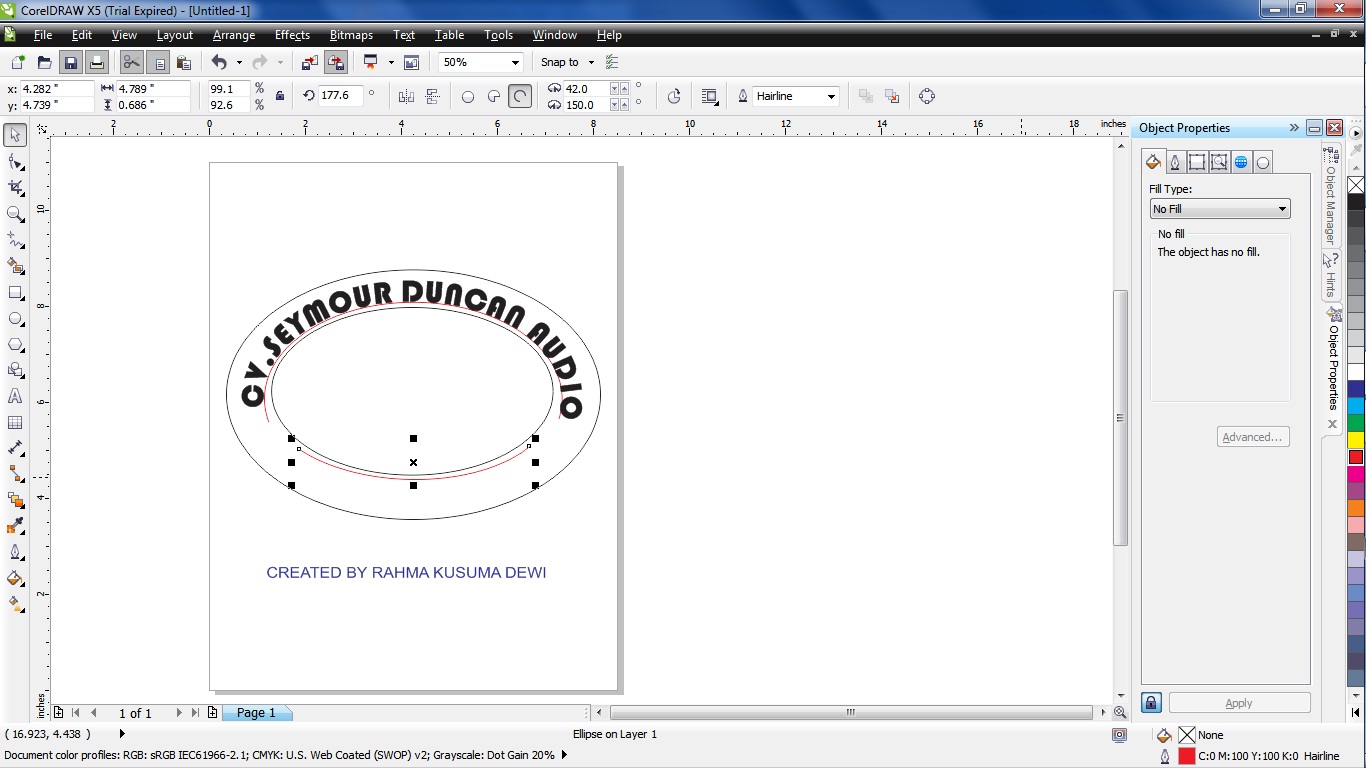This screenshot has width=1366, height=768.
Task: Select the Shape tool in the toolbox
Action: pos(15,161)
